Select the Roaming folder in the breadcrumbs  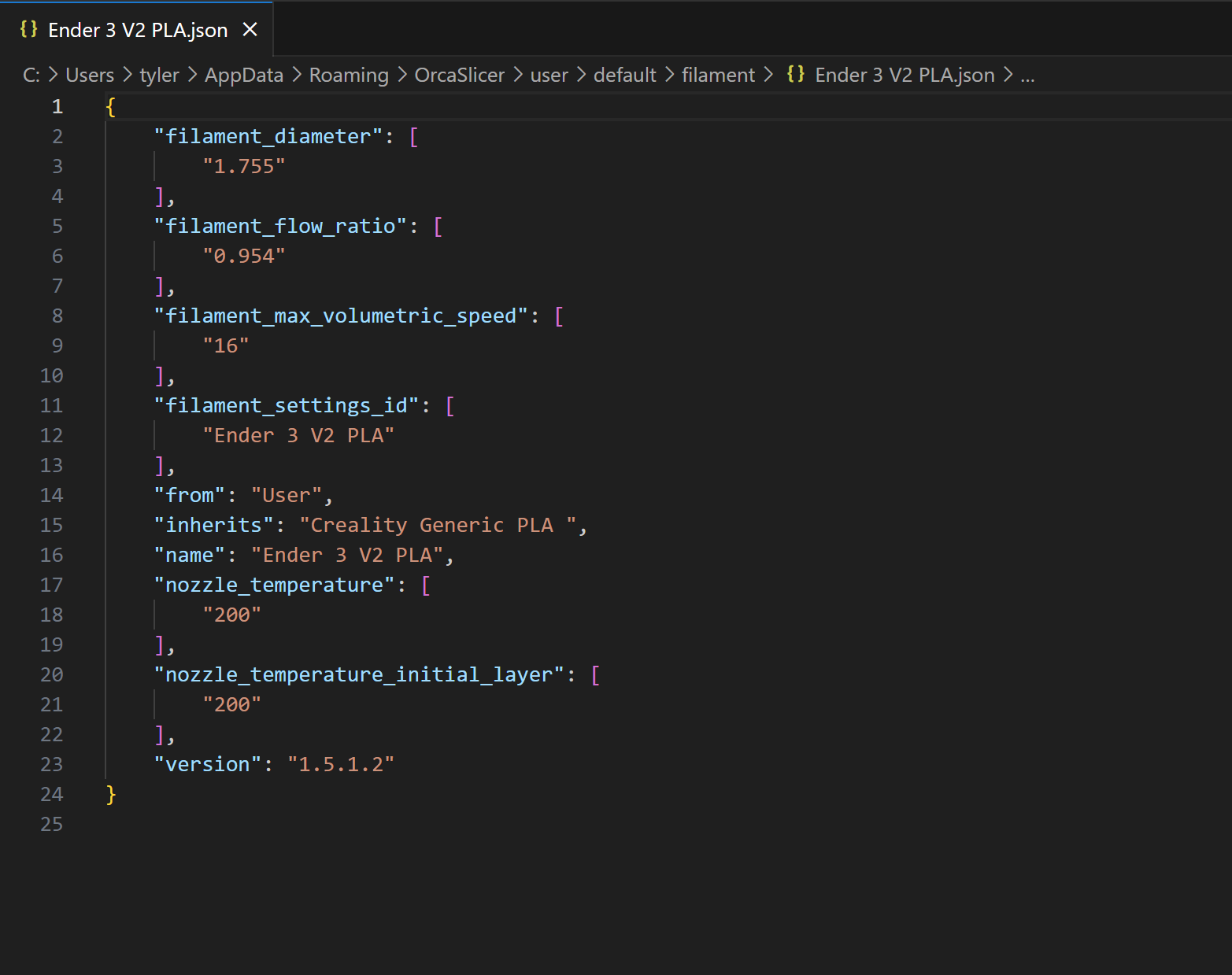[x=349, y=74]
